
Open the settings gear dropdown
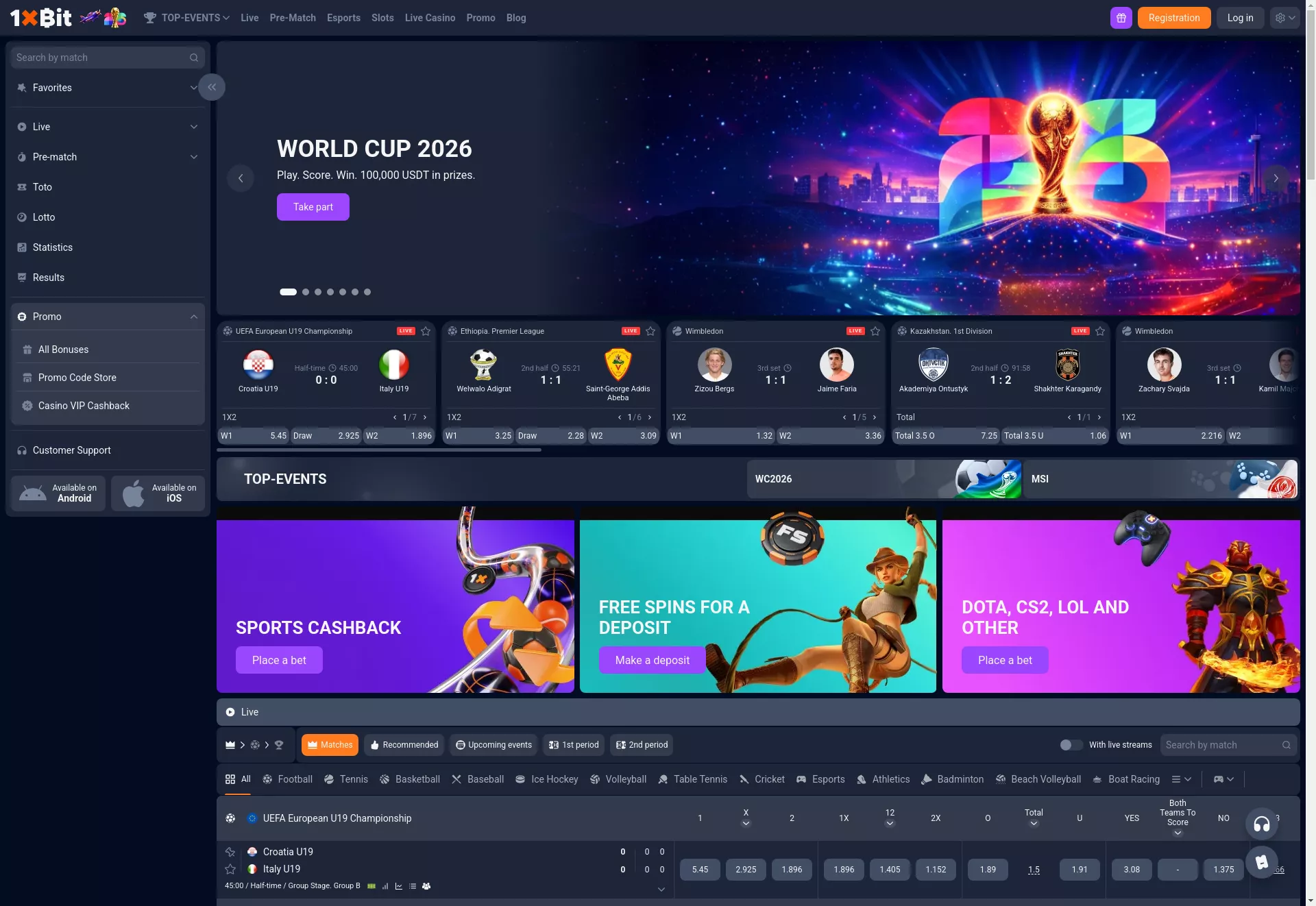(x=1284, y=18)
